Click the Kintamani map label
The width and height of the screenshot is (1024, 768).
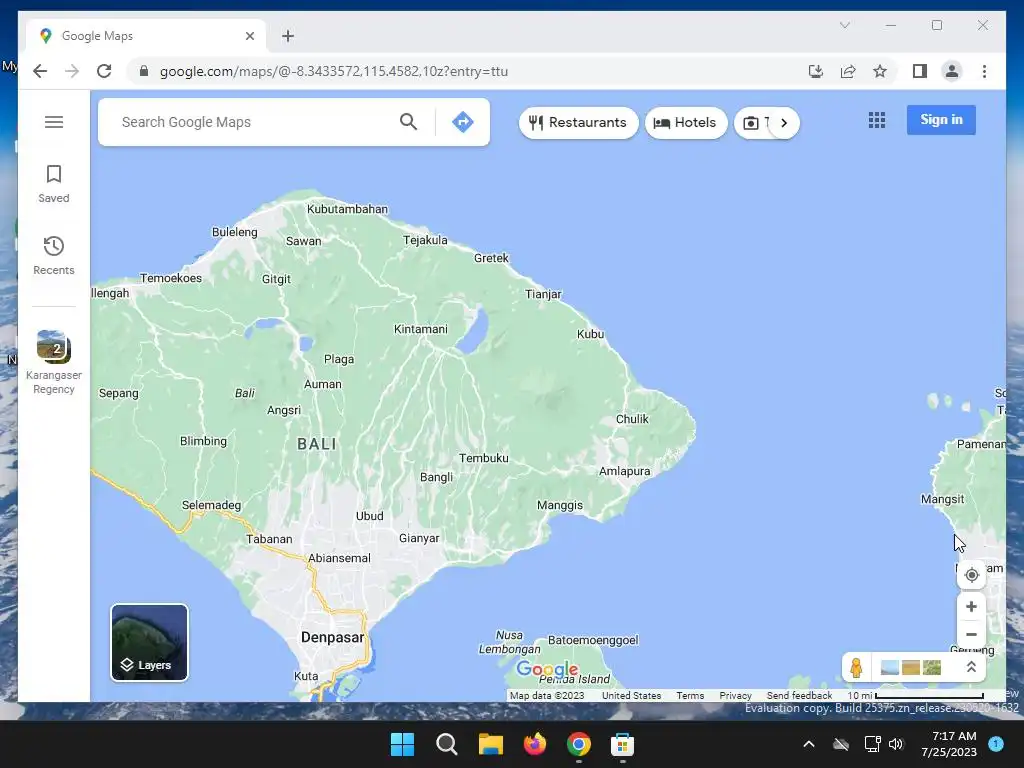pos(421,329)
